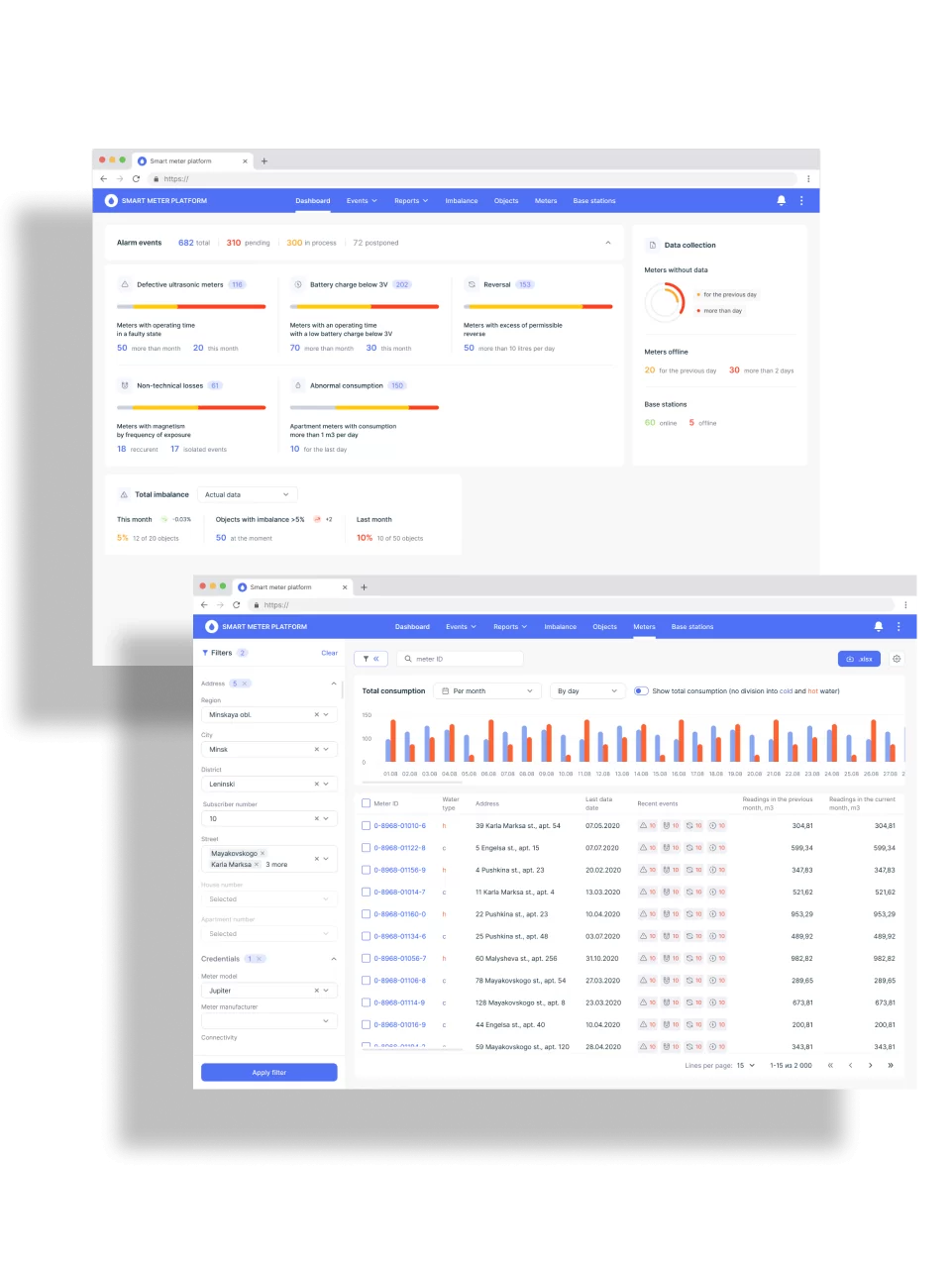Viewport: 952px width, 1264px height.
Task: Click the Clear filters link
Action: point(329,653)
